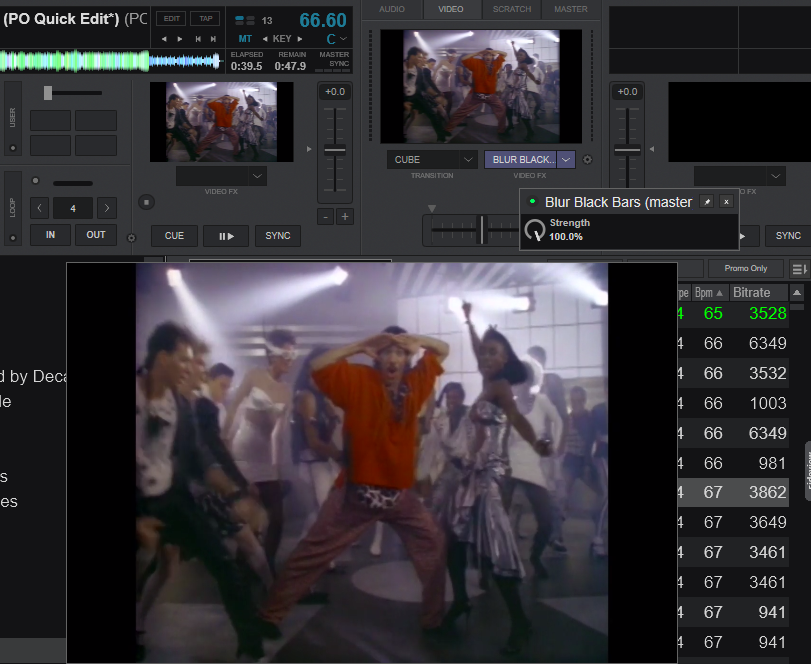Viewport: 811px width, 664px height.
Task: Toggle the LOOP panel dot indicator
Action: [13, 238]
